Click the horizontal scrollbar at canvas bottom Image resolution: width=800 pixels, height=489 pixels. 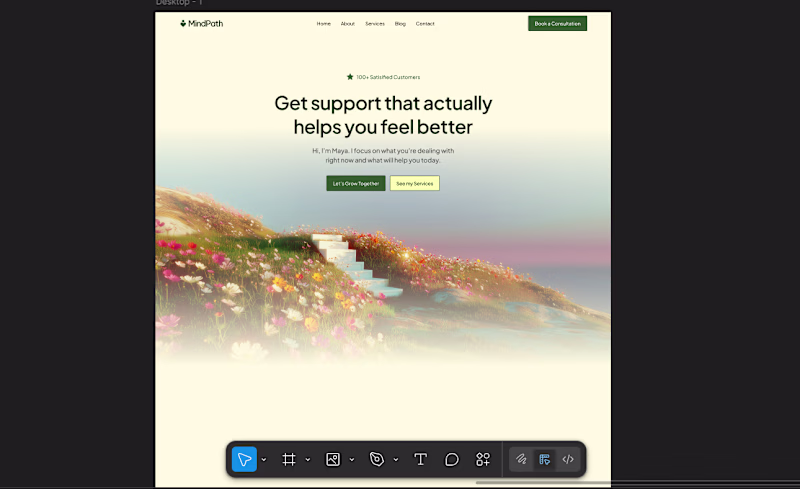coord(638,482)
